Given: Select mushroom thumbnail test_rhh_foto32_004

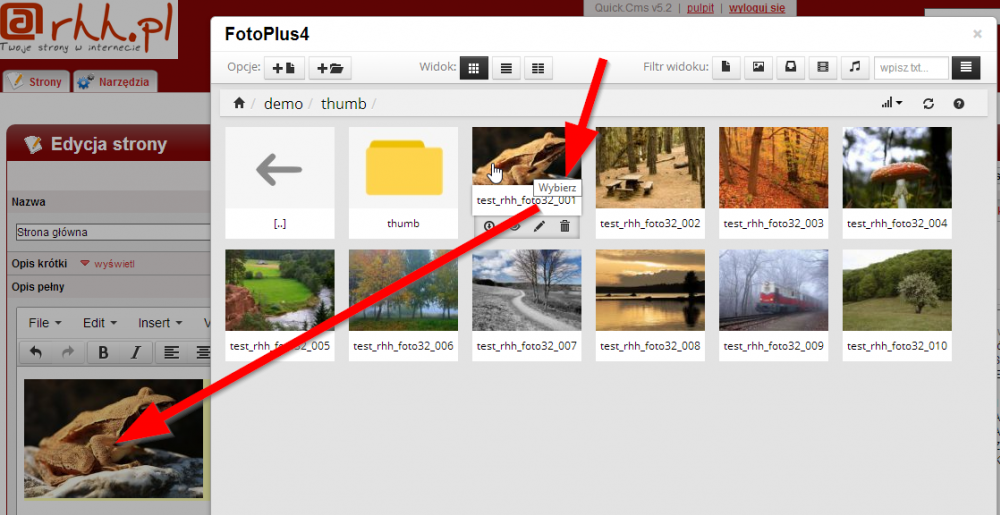Looking at the screenshot, I should tap(897, 168).
